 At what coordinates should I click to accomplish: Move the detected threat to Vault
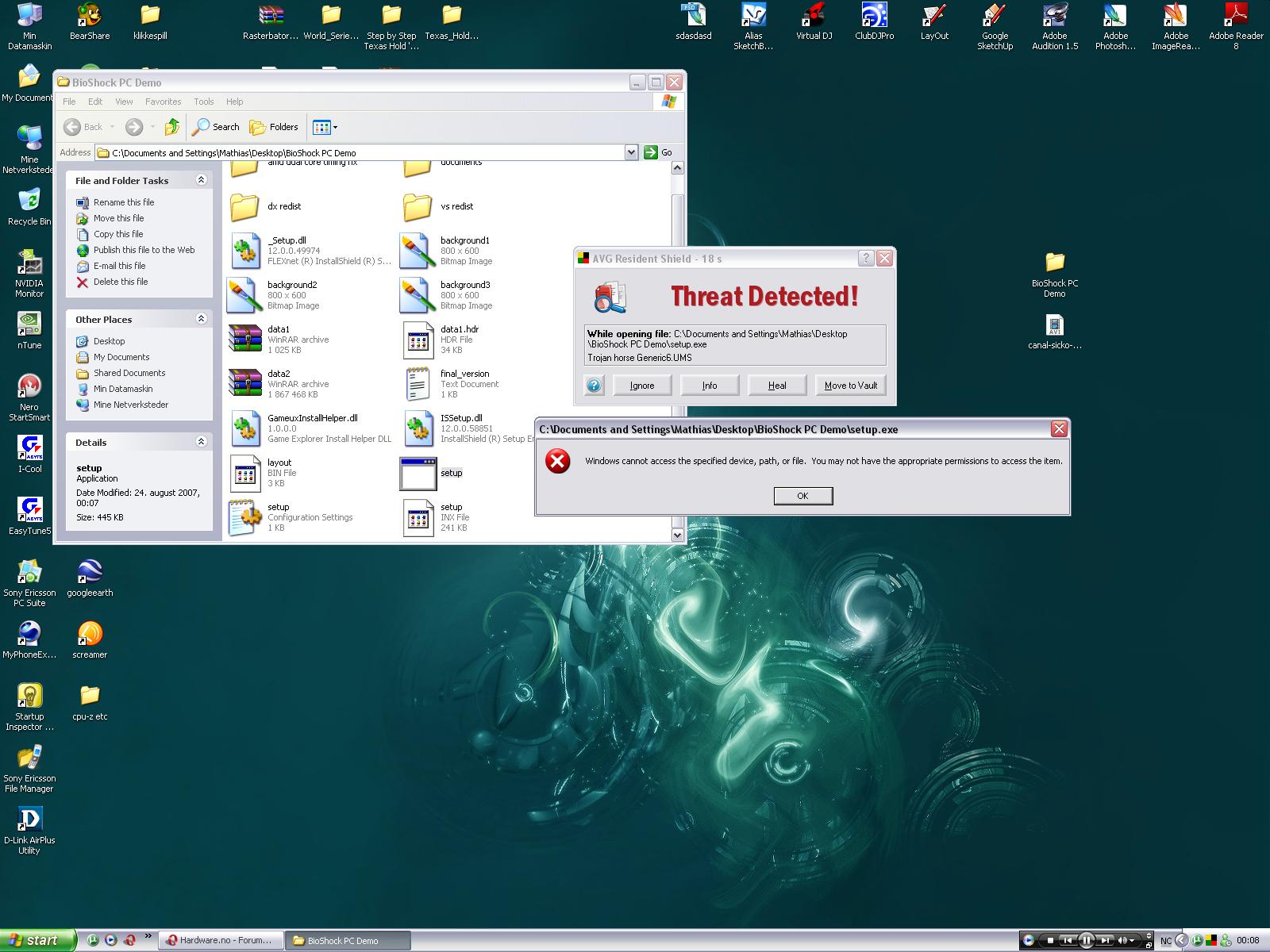tap(851, 386)
